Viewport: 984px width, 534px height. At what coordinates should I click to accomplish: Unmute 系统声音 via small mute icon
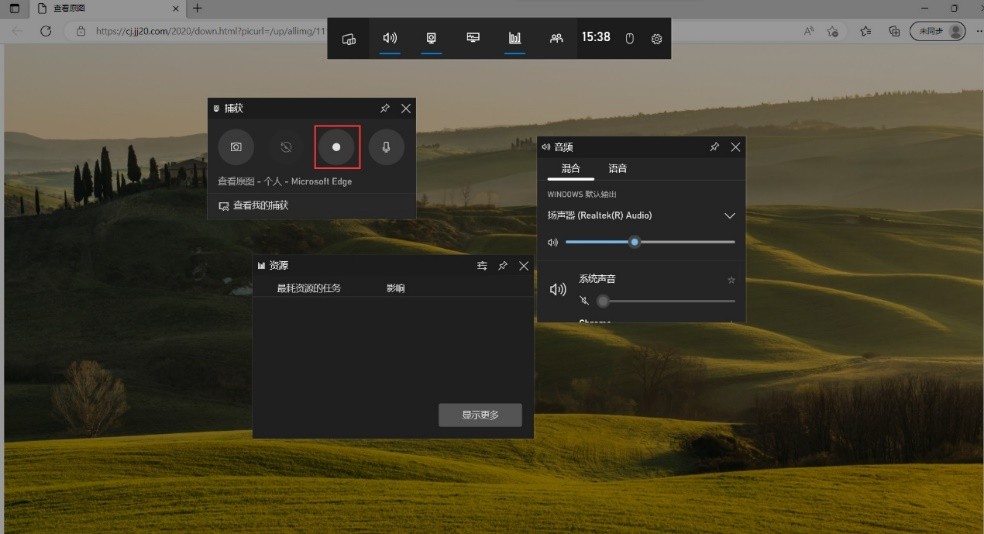(x=584, y=301)
